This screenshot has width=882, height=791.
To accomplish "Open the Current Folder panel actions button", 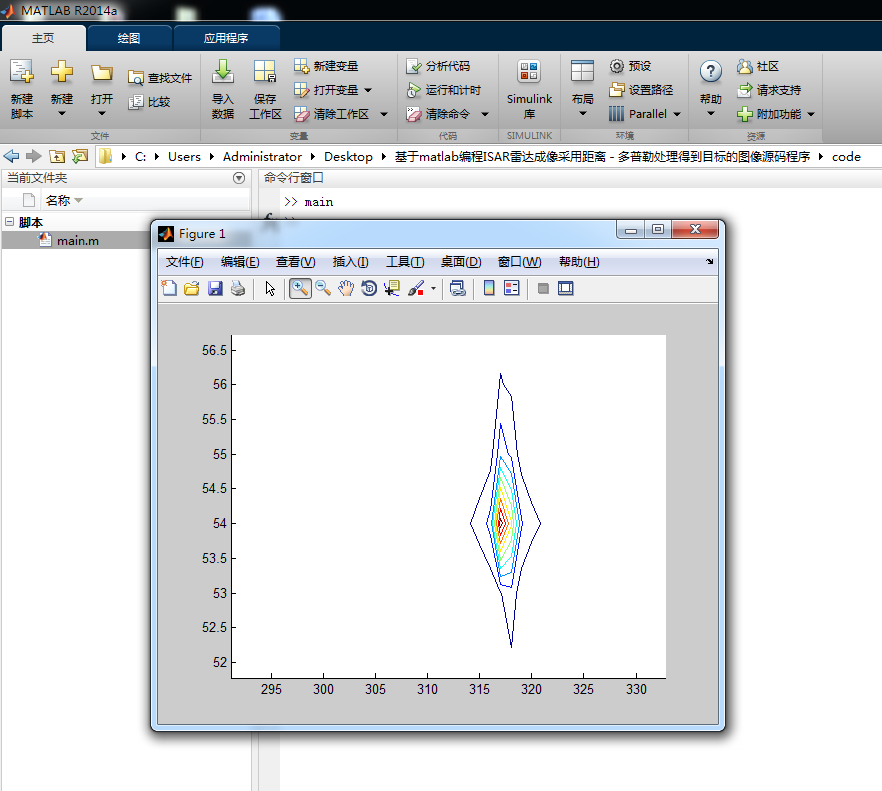I will [239, 178].
